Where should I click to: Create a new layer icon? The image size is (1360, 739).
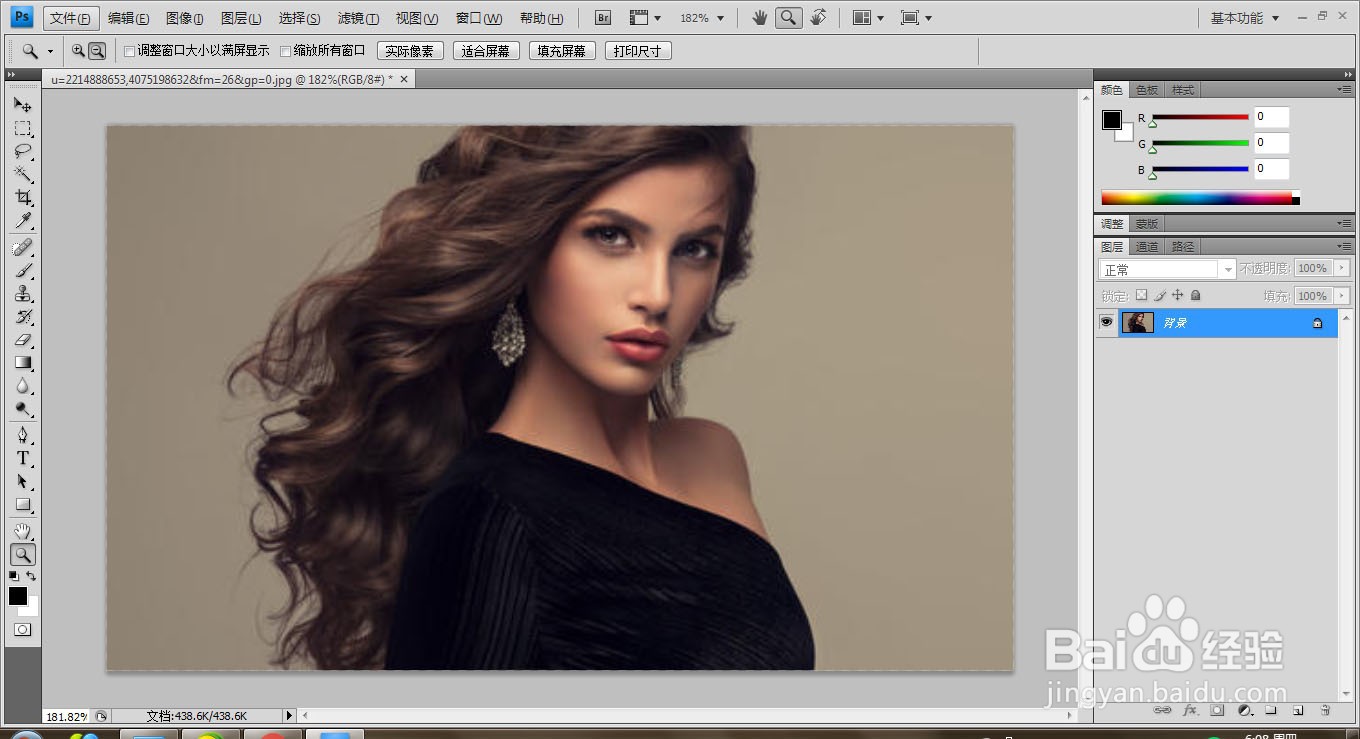[x=1297, y=710]
